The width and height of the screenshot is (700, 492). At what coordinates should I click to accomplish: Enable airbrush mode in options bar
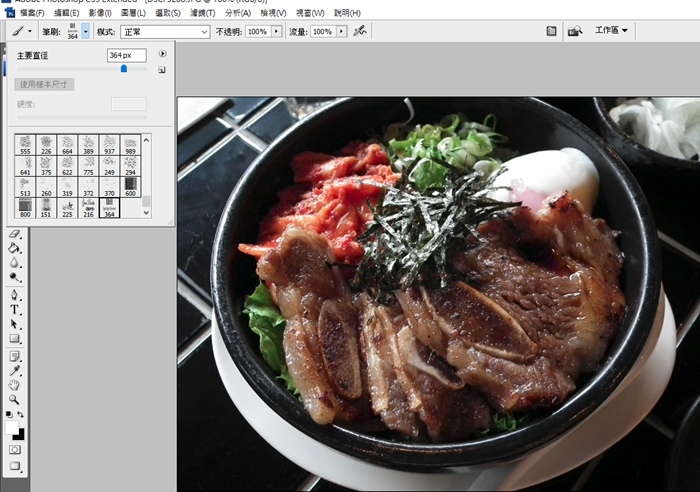pos(359,32)
